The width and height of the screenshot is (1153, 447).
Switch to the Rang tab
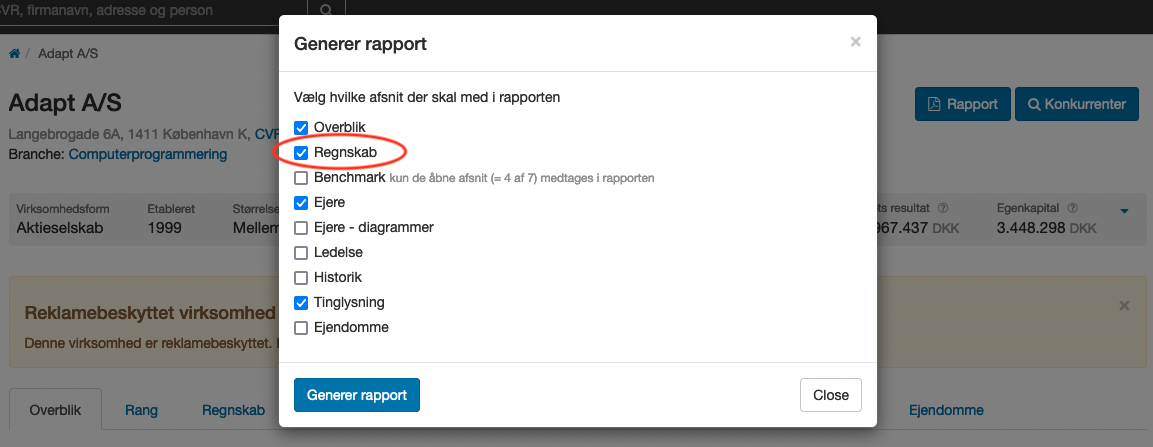tap(141, 410)
